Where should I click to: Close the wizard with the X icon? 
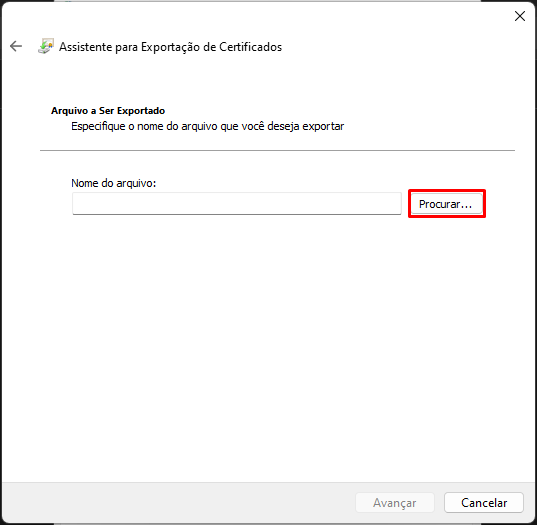[x=520, y=16]
